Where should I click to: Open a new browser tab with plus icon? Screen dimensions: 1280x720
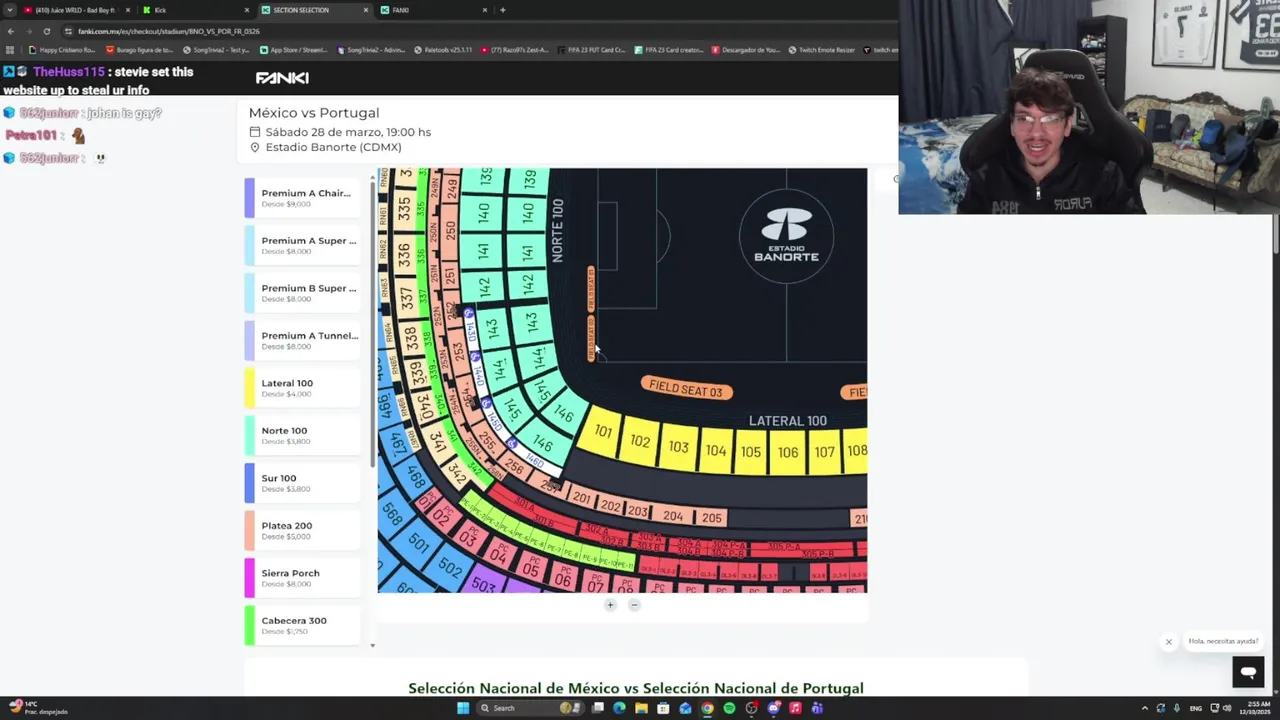502,10
